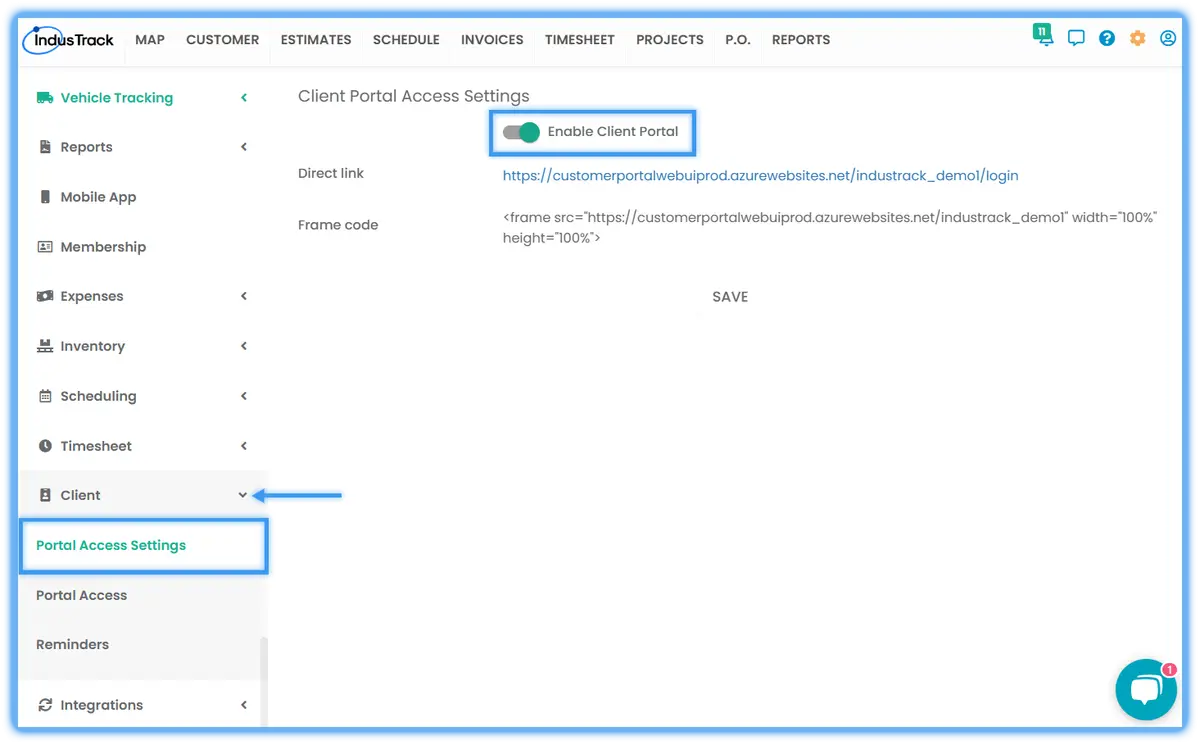The image size is (1200, 745).
Task: Expand the sidebar Reports chevron
Action: pyautogui.click(x=244, y=147)
